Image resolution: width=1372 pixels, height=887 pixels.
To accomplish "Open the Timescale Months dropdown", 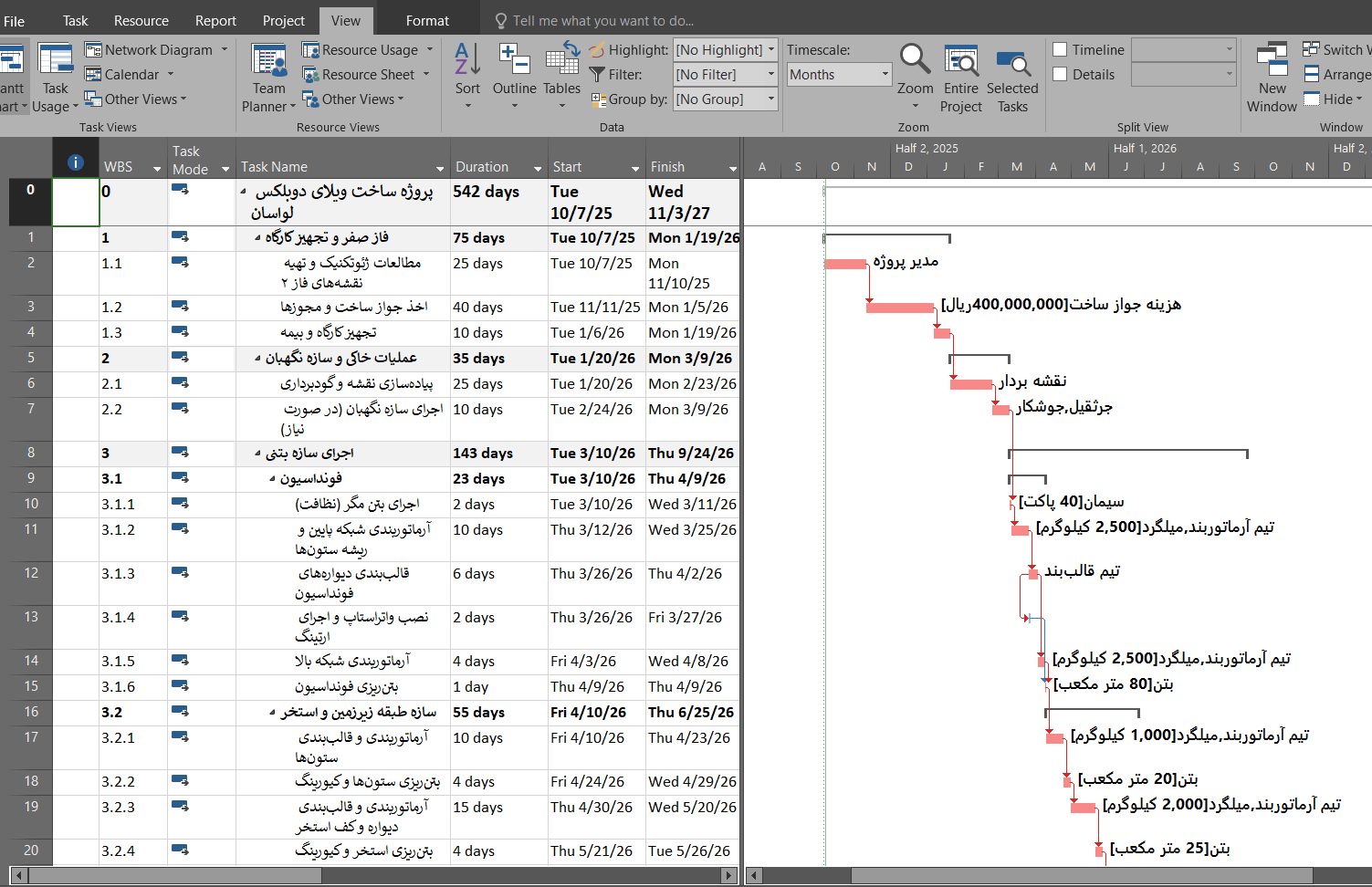I will click(885, 75).
